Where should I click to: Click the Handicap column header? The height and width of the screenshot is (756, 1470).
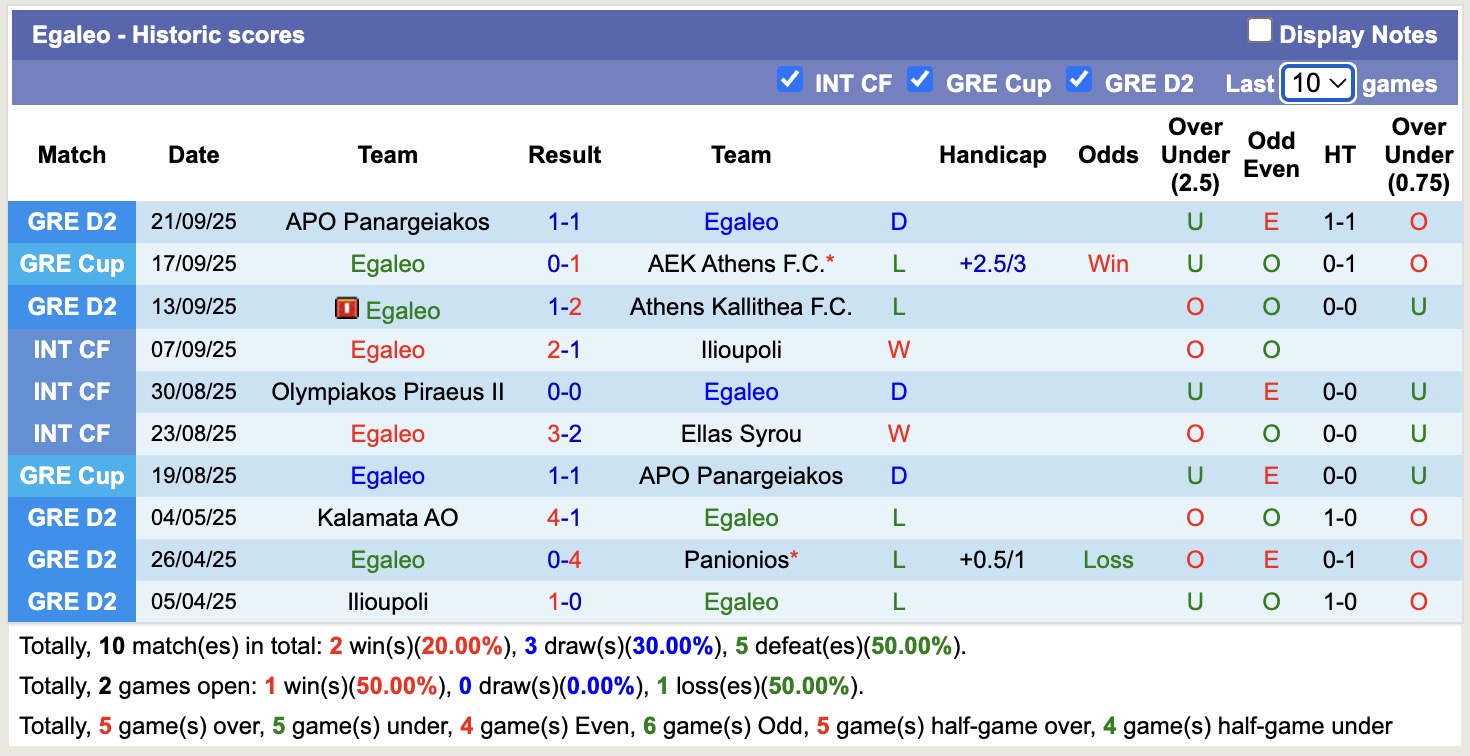click(x=992, y=155)
